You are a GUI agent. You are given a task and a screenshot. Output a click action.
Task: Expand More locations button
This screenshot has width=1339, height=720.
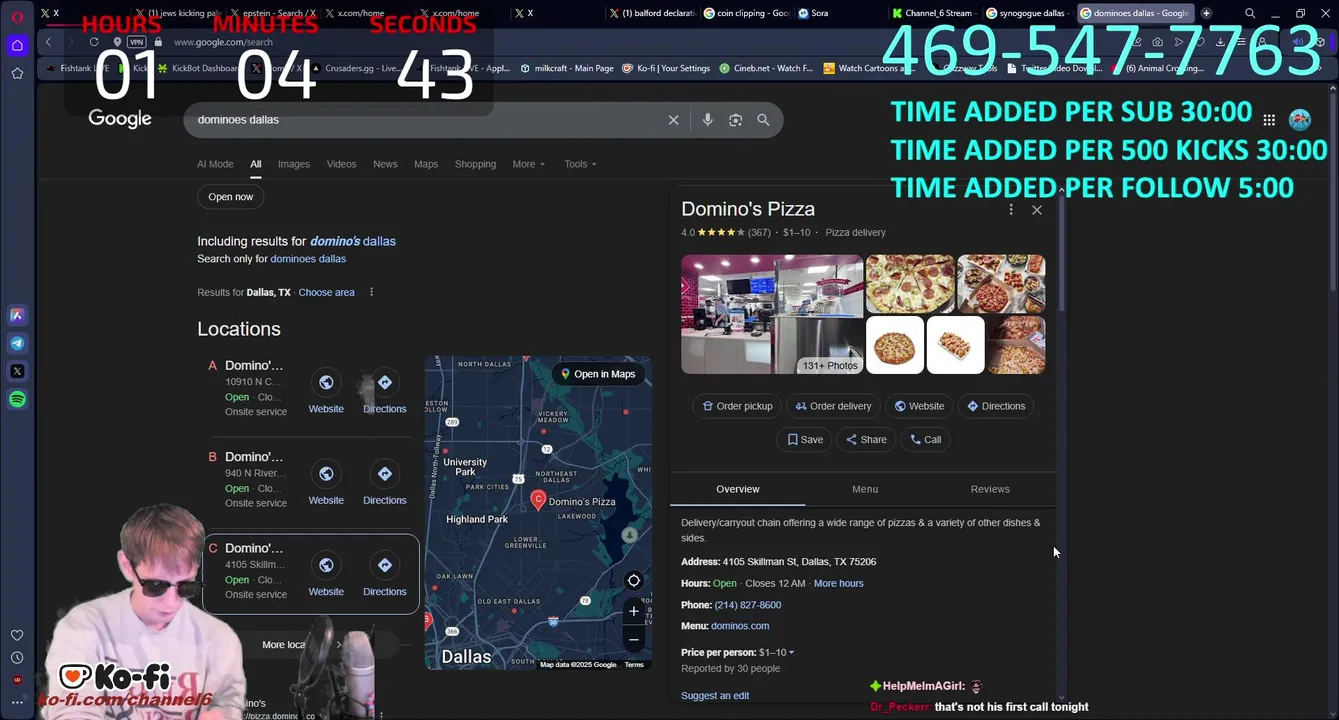coord(300,645)
